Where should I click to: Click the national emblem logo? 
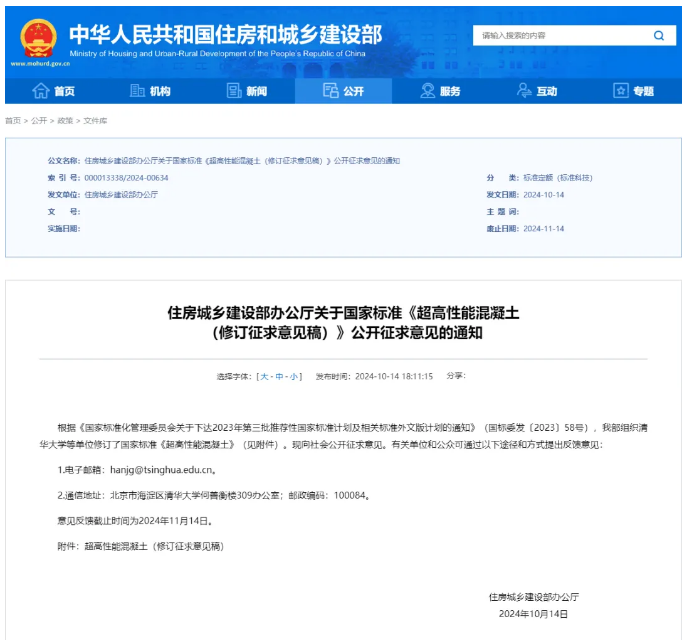coord(38,36)
